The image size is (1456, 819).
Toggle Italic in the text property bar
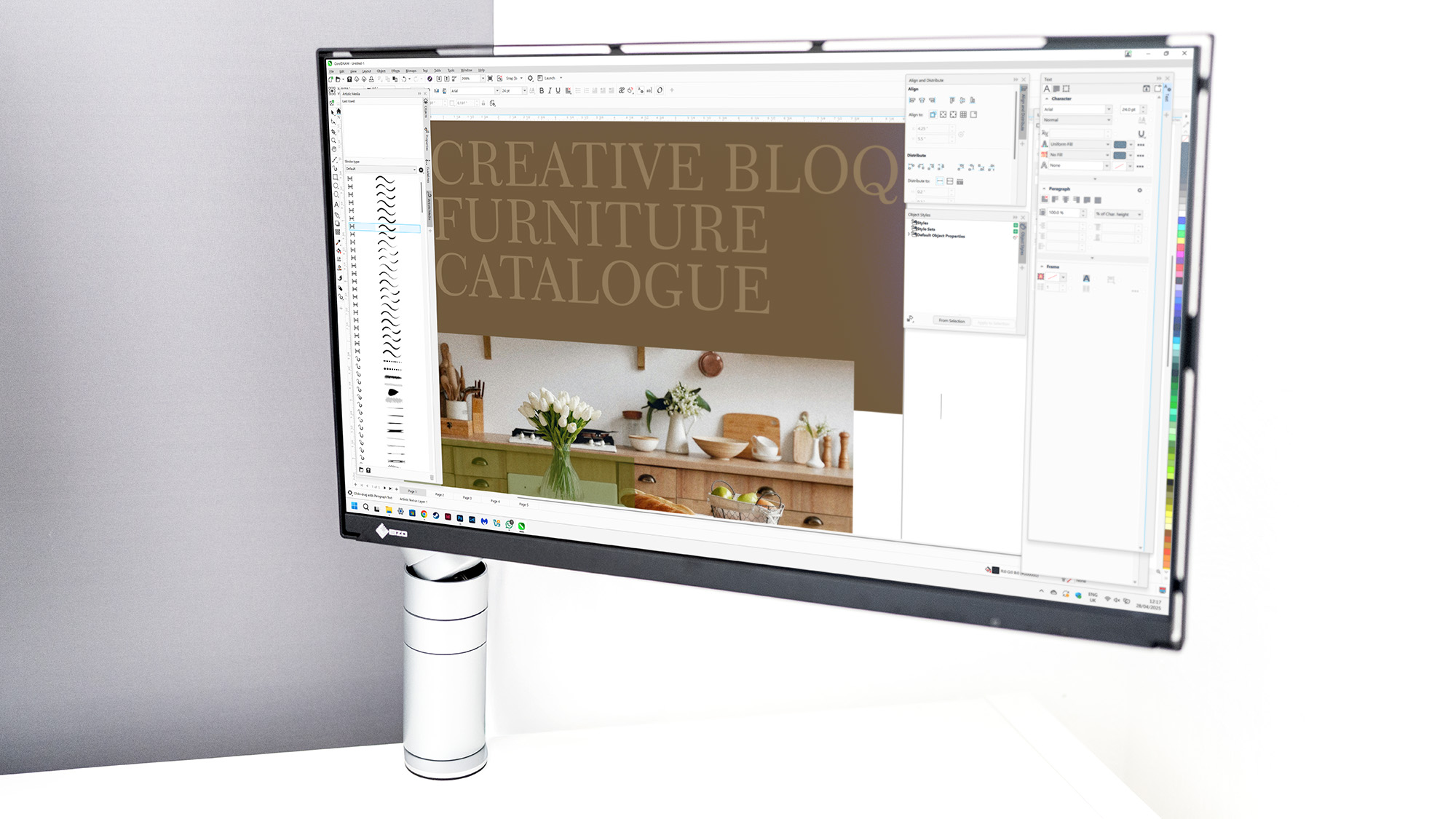(x=550, y=91)
